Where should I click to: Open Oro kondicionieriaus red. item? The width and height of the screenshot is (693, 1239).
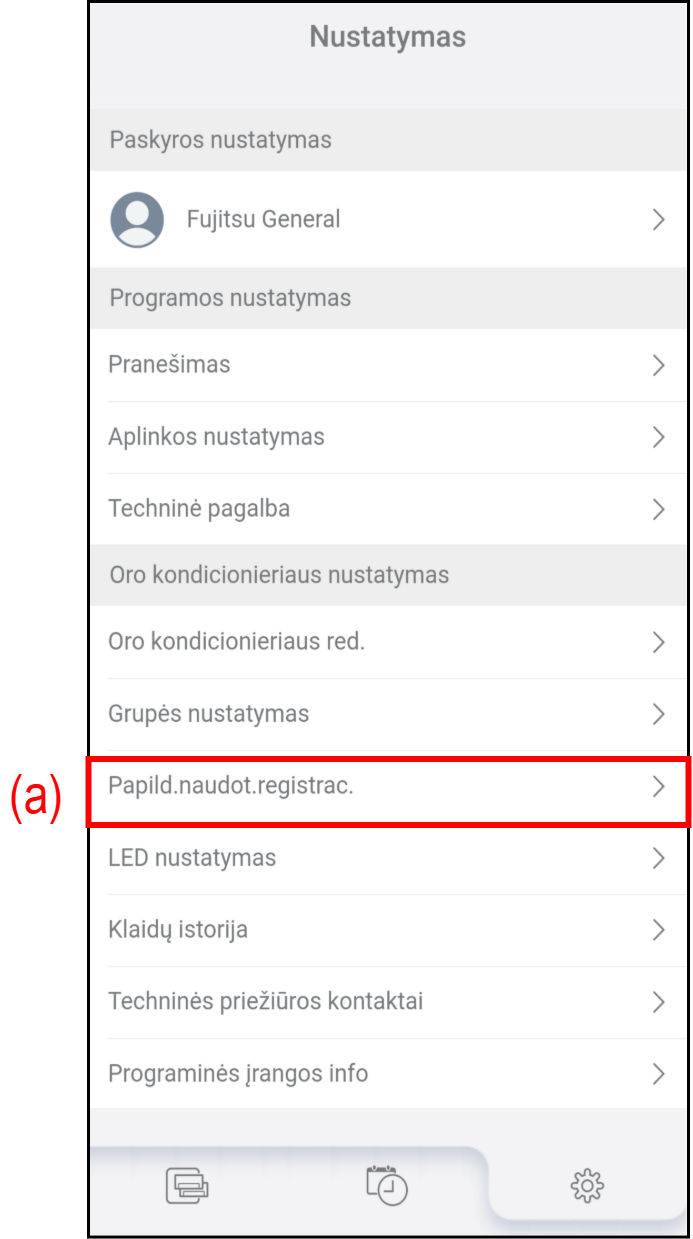[x=388, y=642]
